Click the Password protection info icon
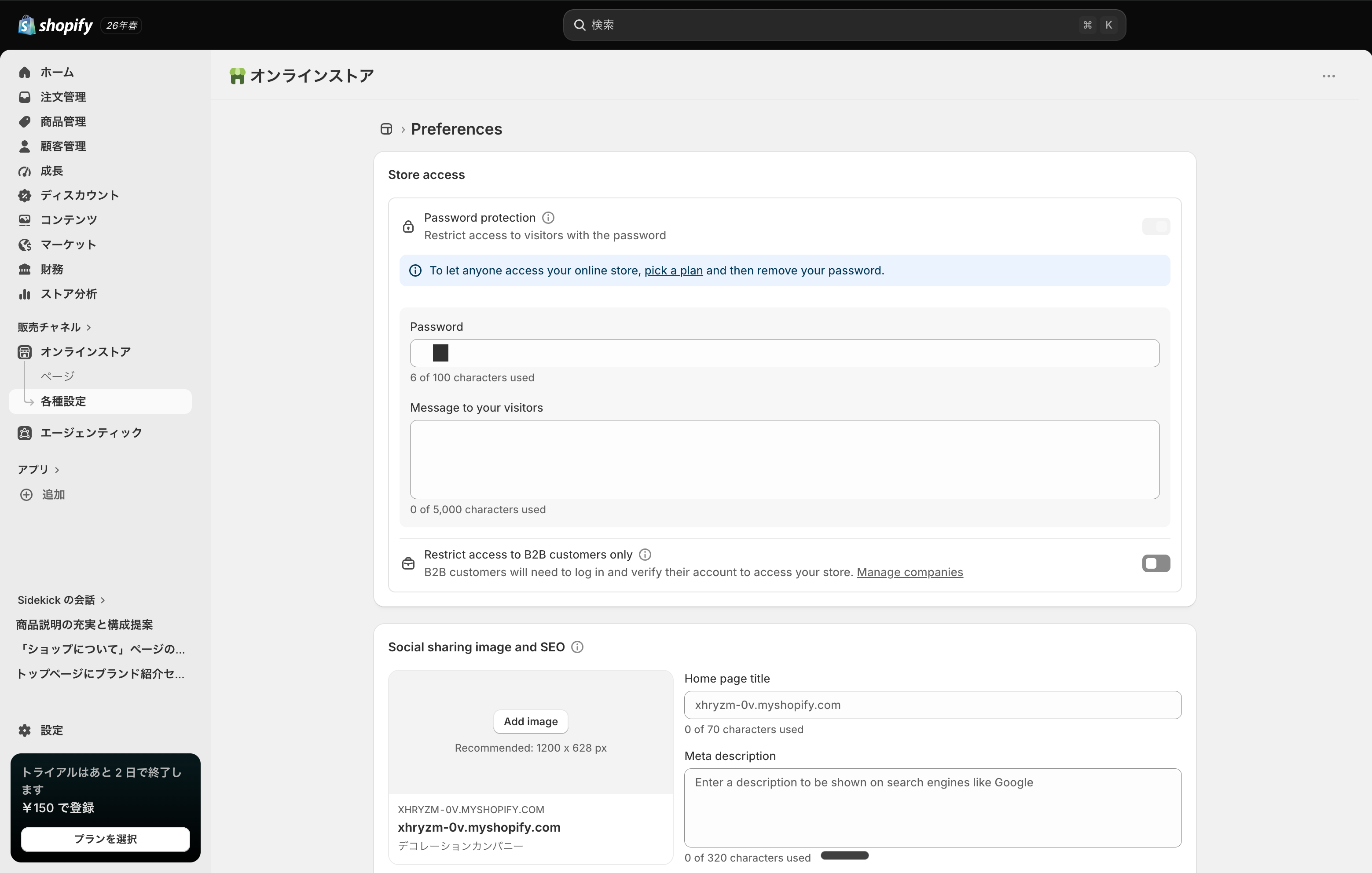Viewport: 1372px width, 873px height. point(548,218)
